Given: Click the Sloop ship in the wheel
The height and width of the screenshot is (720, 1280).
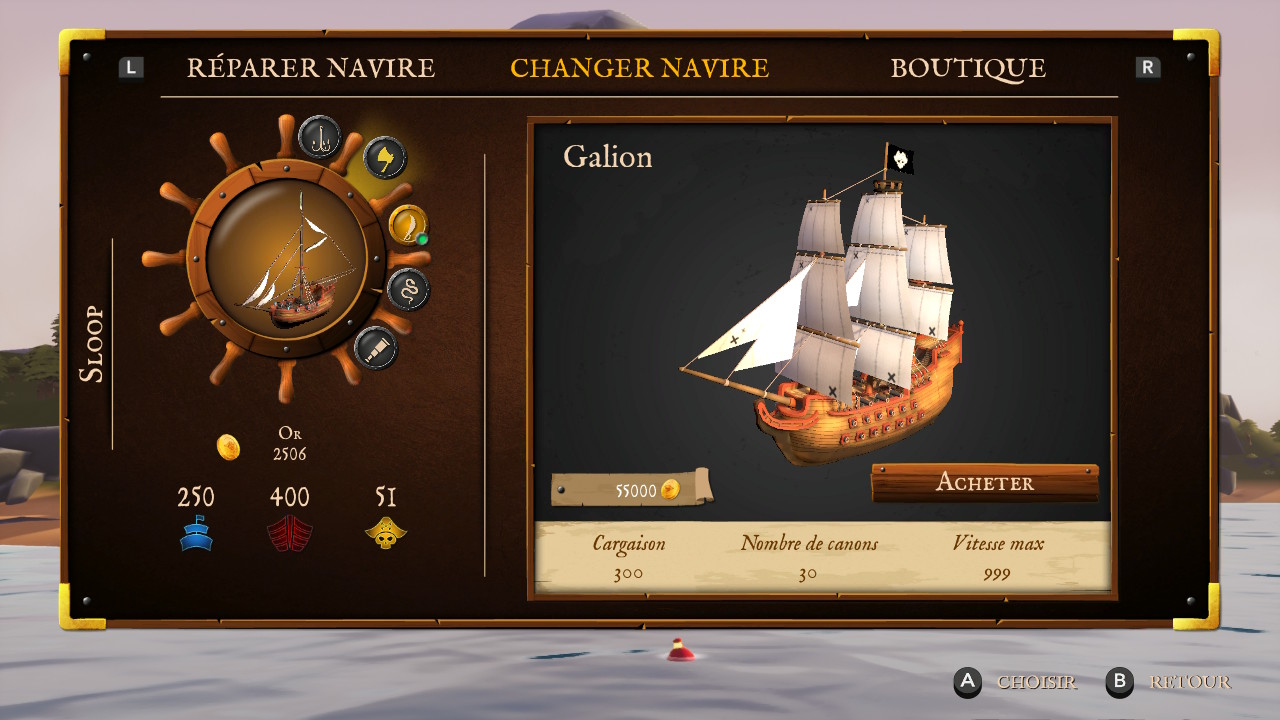Looking at the screenshot, I should point(295,268).
